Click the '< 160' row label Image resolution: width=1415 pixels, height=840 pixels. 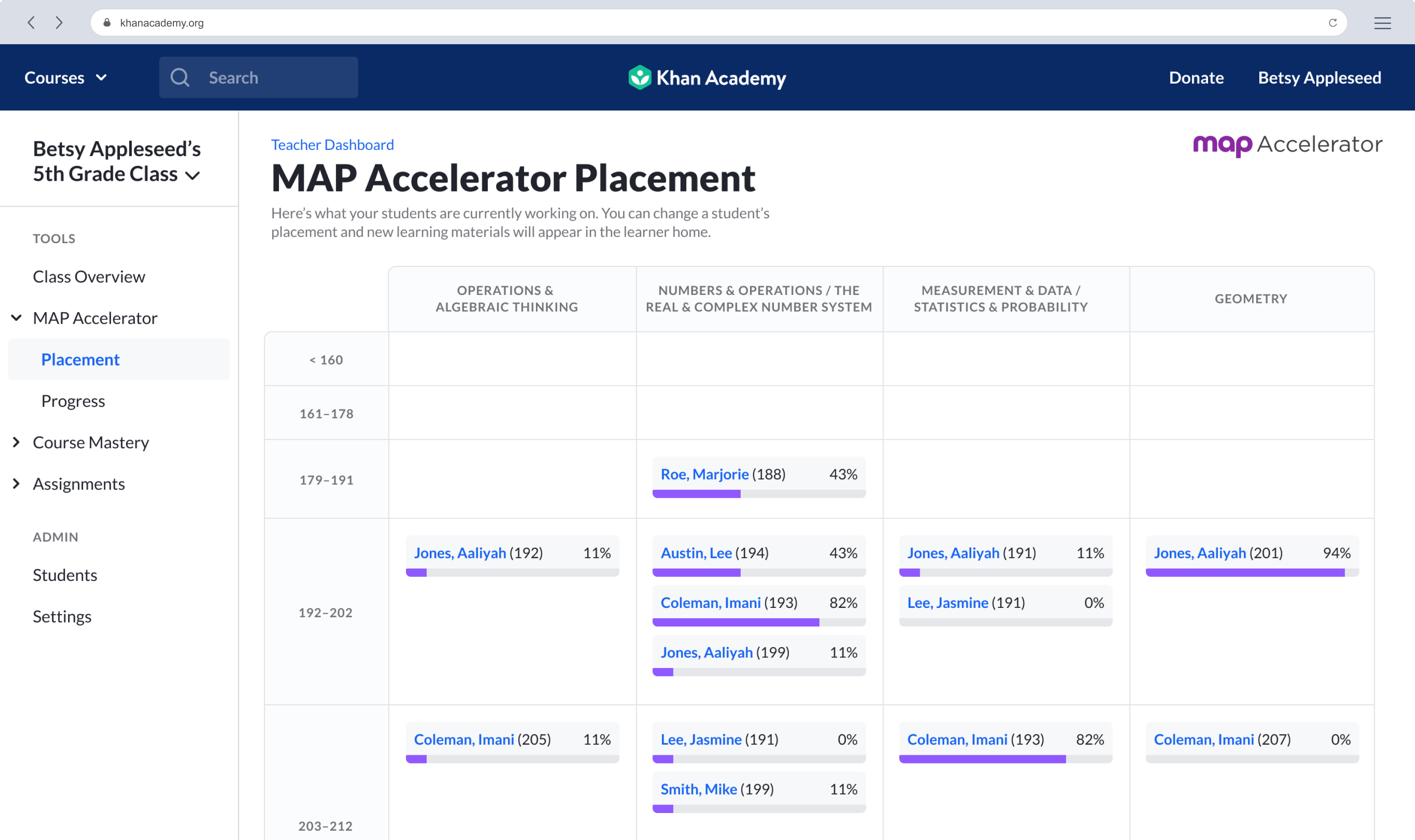point(326,359)
